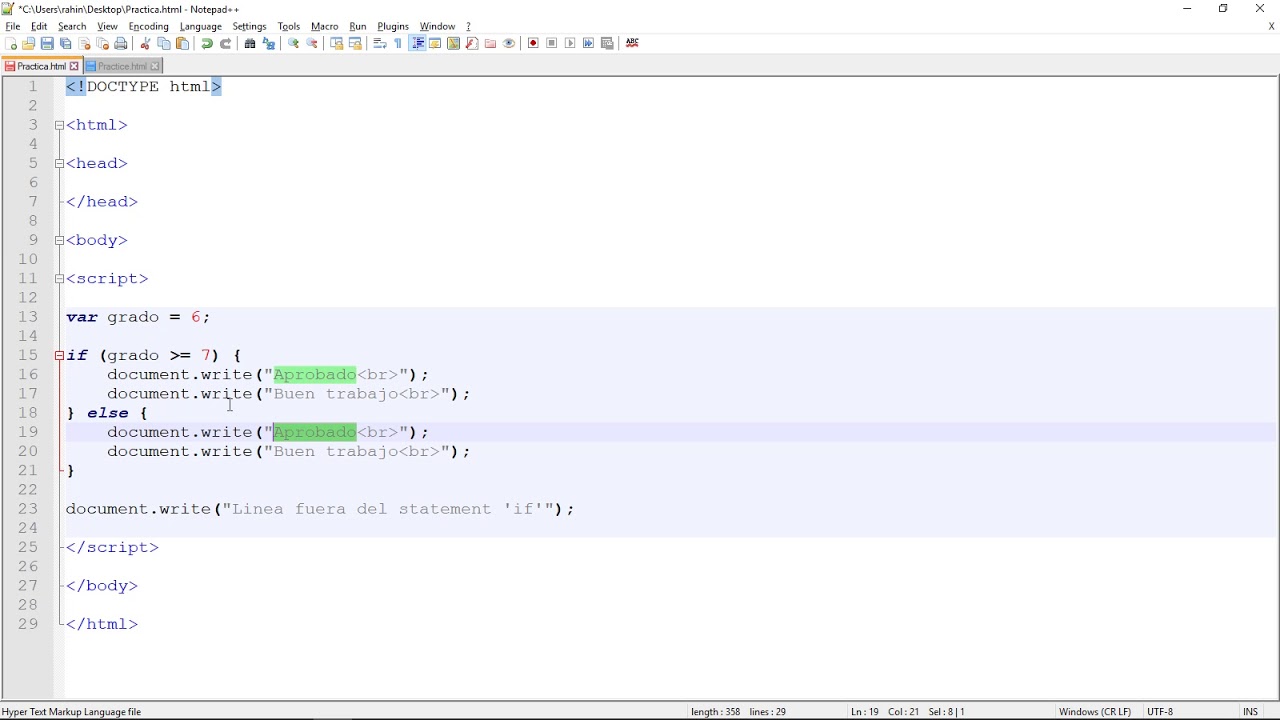The height and width of the screenshot is (720, 1280).
Task: Open the Language menu
Action: 200,26
